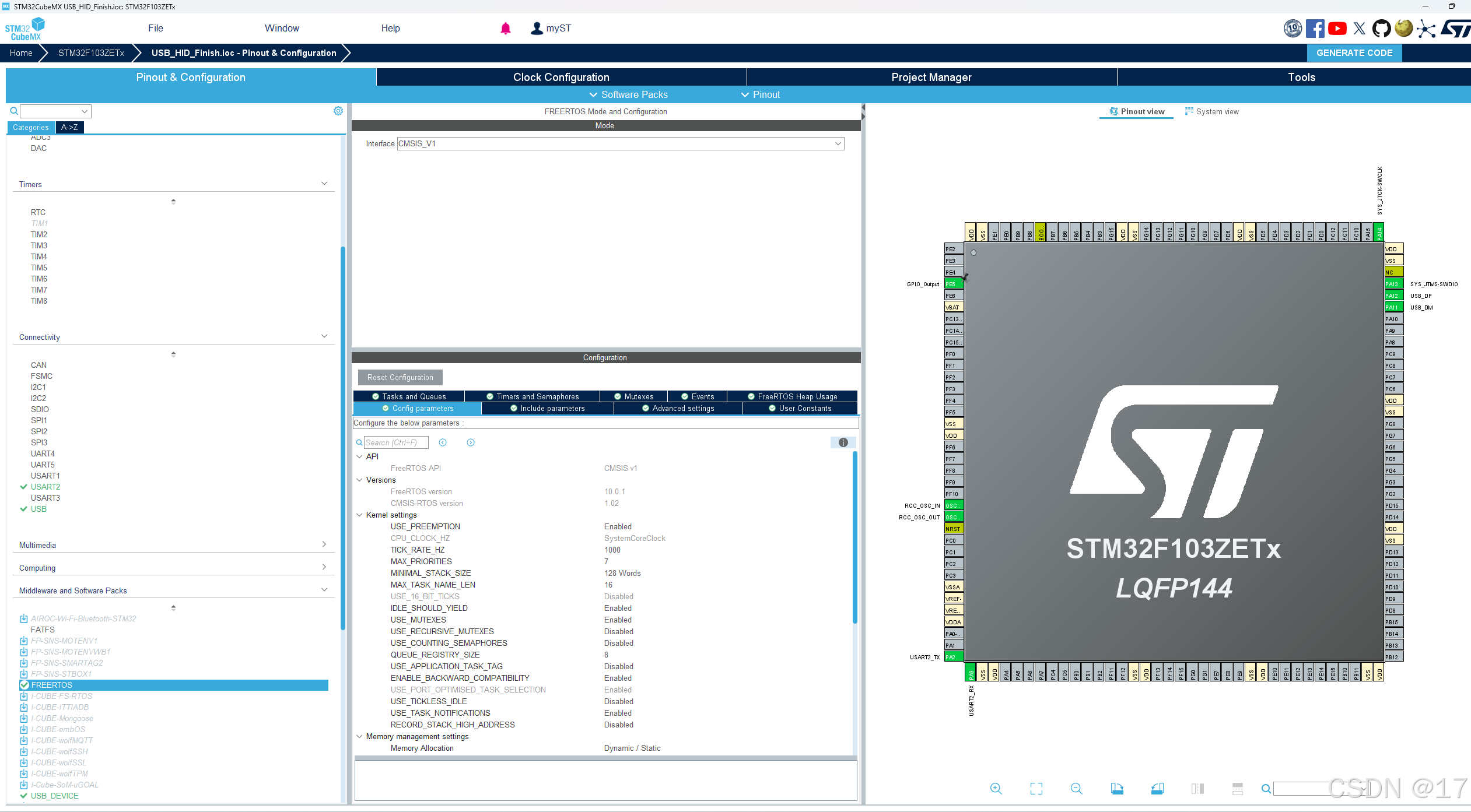This screenshot has width=1471, height=812.
Task: Rotate the chip counterclockwise
Action: tap(1158, 788)
